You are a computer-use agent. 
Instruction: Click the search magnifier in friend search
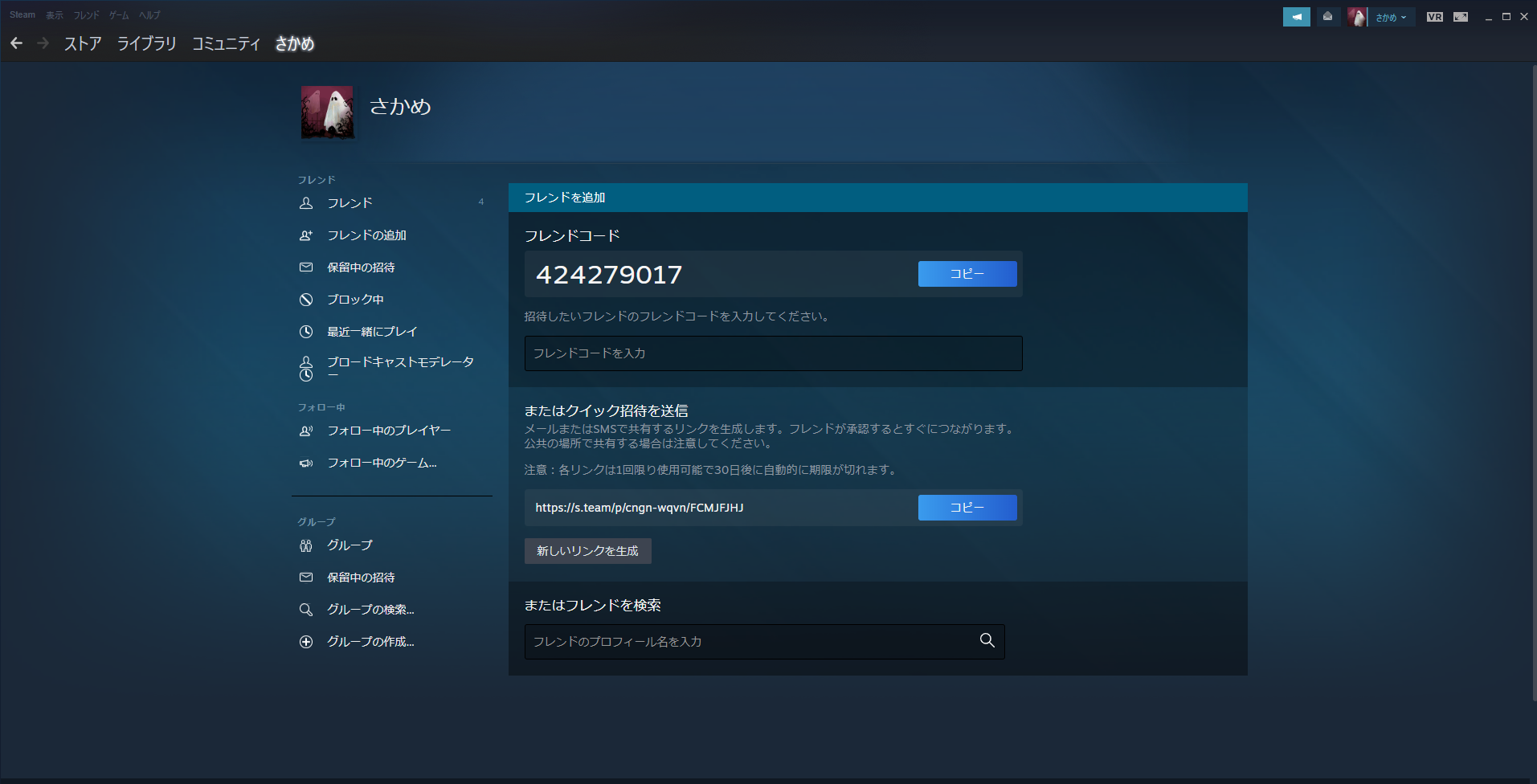point(987,640)
